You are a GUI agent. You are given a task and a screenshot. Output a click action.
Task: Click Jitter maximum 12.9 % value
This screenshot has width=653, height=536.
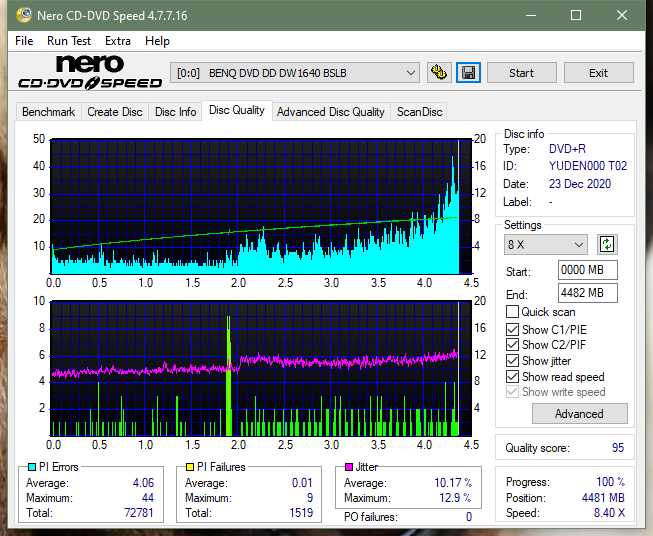click(456, 498)
